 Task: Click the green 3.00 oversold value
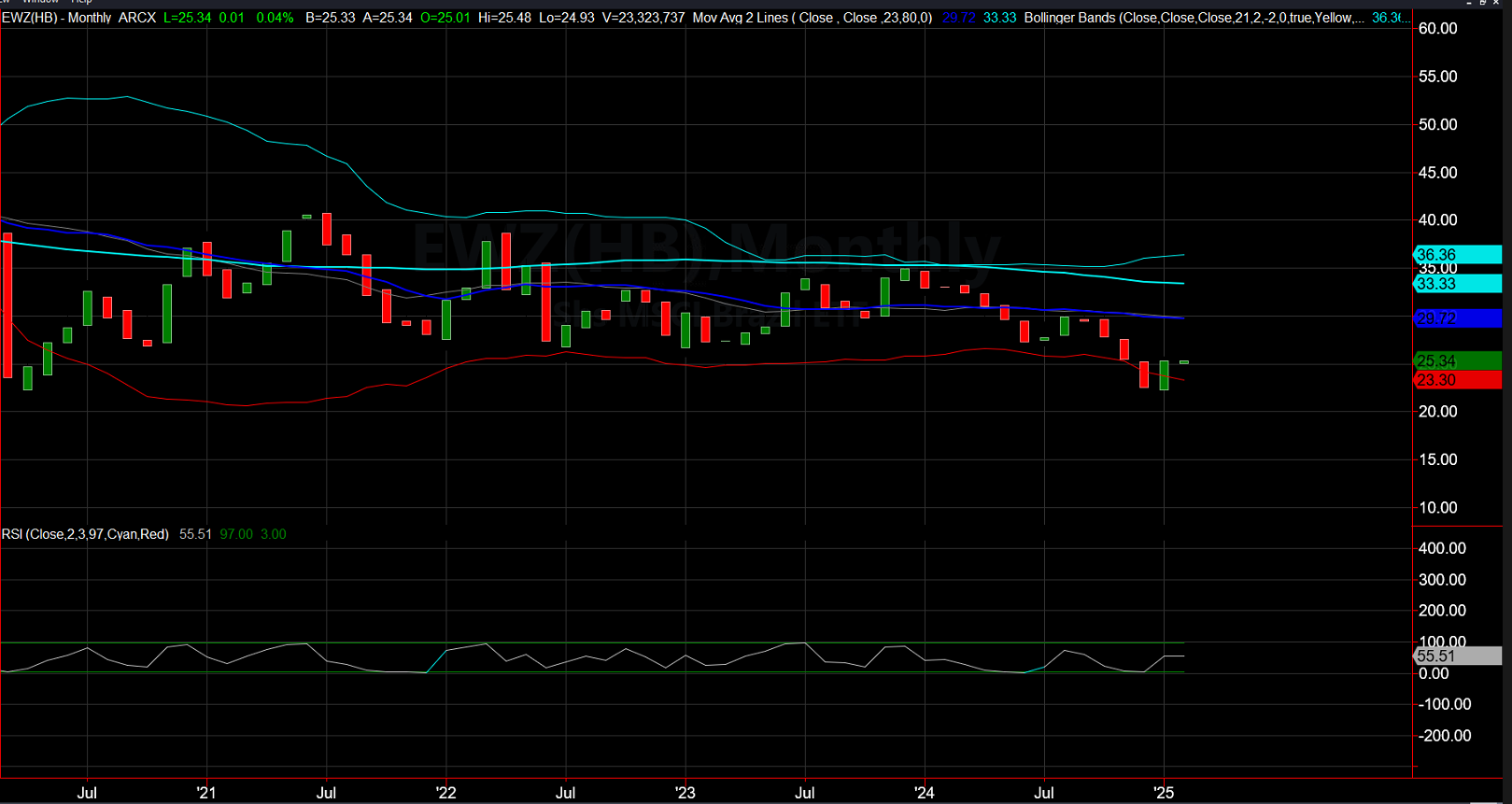tap(274, 534)
